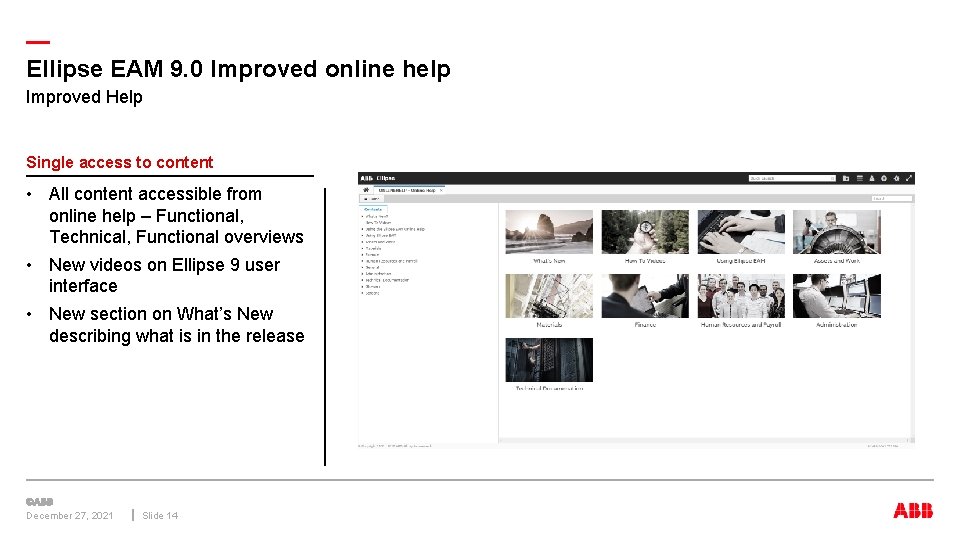The height and width of the screenshot is (540, 960).
Task: Click the bullet 'New videos on Ellipse 9 user interface'
Action: pyautogui.click(x=164, y=276)
